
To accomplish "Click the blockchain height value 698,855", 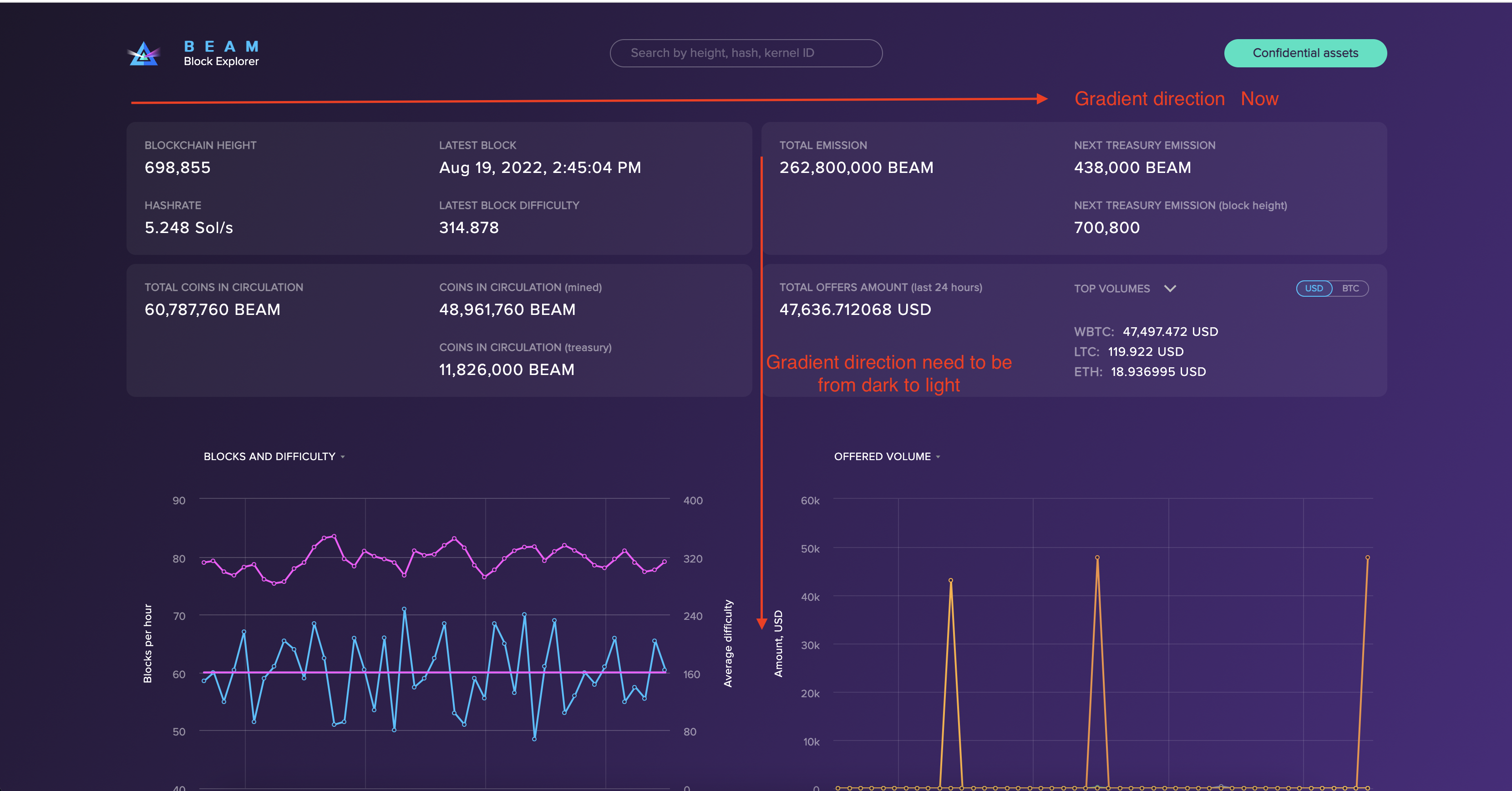I will pos(177,167).
